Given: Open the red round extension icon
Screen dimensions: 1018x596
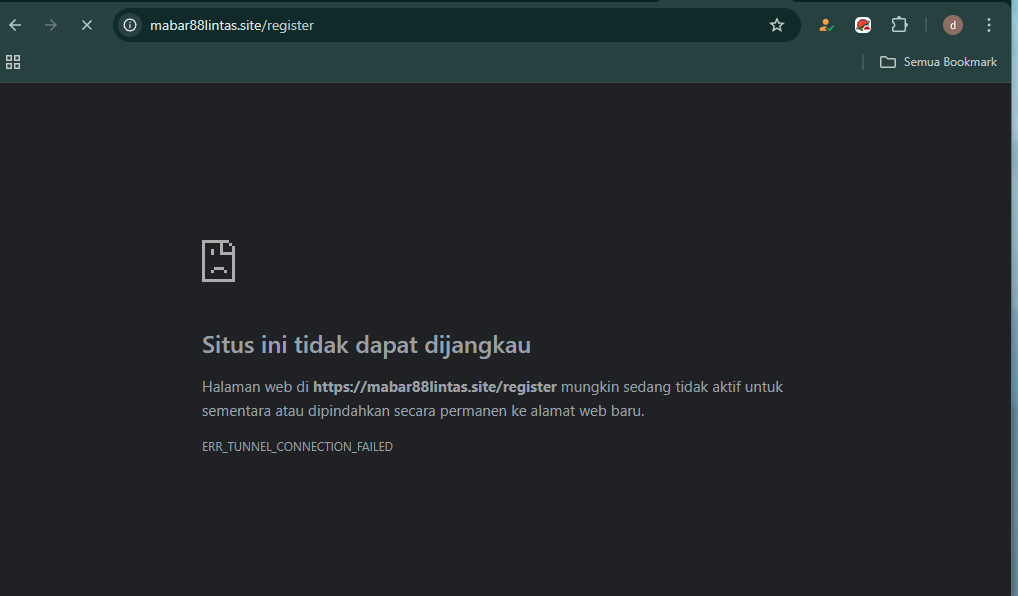Looking at the screenshot, I should 863,25.
